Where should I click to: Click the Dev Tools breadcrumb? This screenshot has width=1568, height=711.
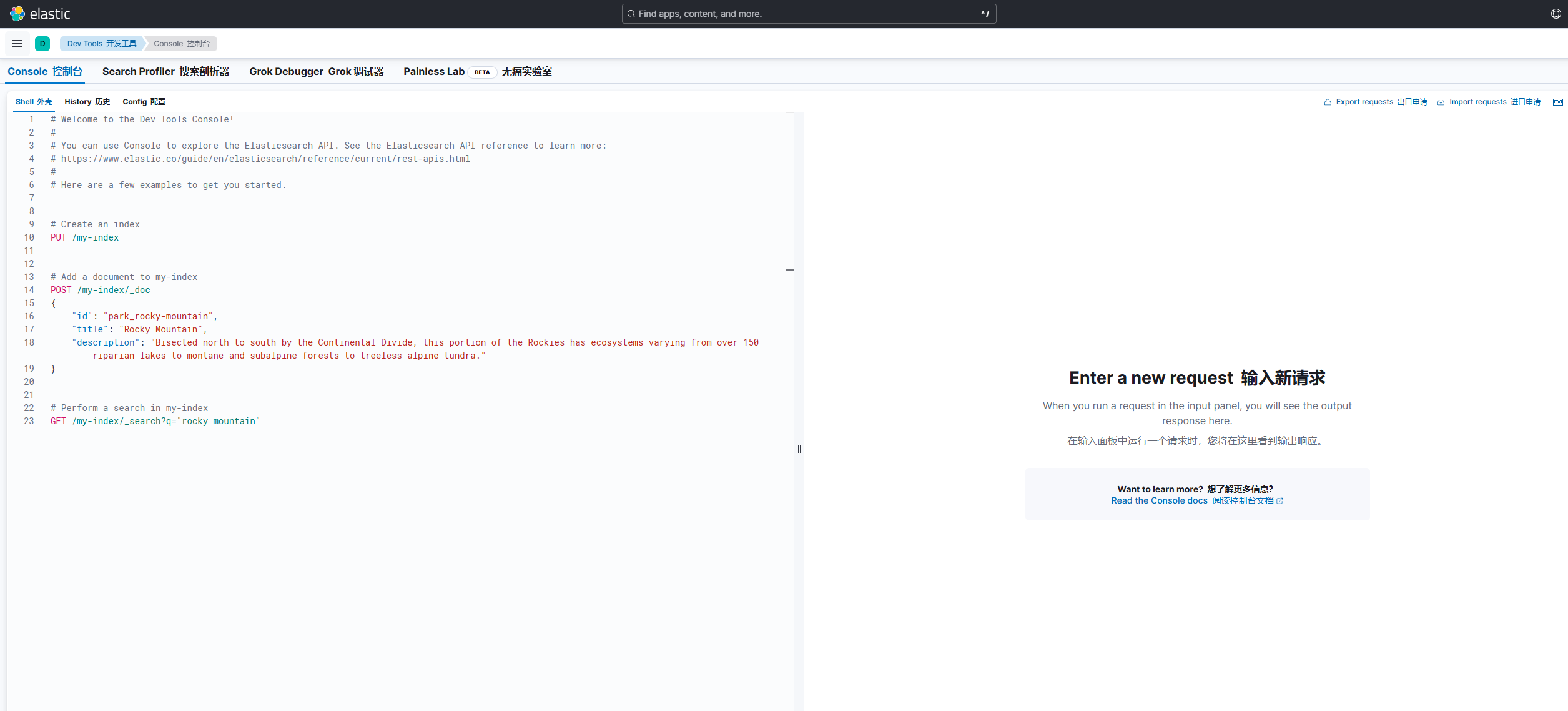tap(102, 44)
